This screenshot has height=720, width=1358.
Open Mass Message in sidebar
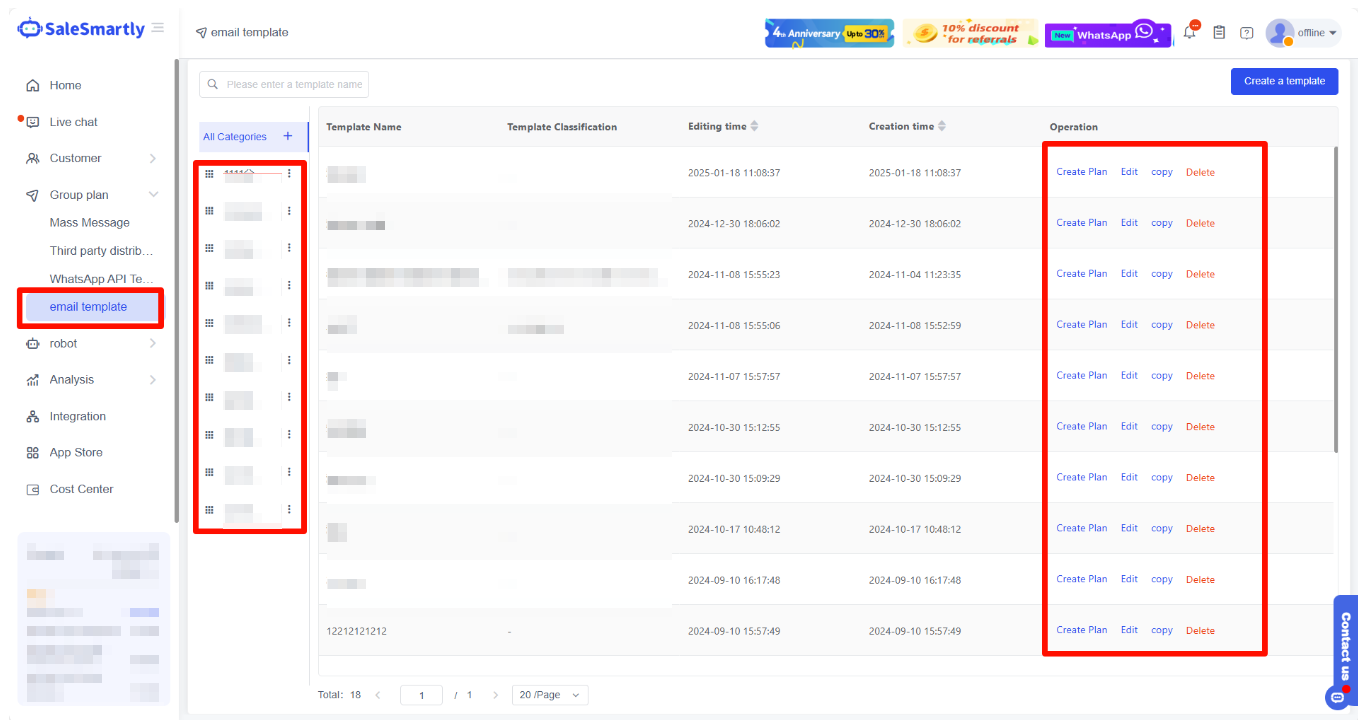click(90, 223)
